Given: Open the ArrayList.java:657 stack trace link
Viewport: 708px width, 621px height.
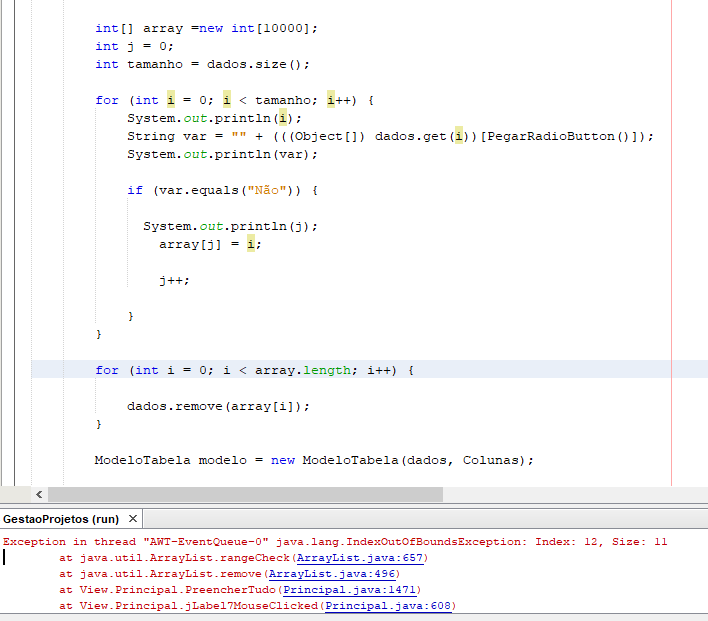Looking at the screenshot, I should 360,558.
